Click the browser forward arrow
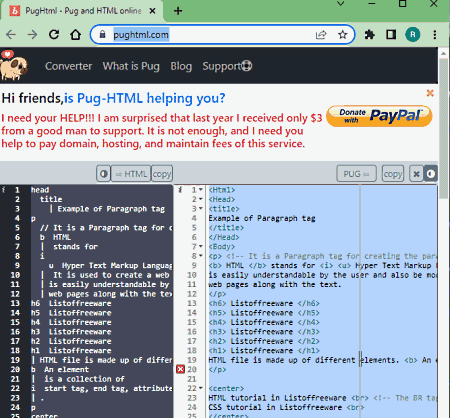450x418 pixels. [x=32, y=35]
